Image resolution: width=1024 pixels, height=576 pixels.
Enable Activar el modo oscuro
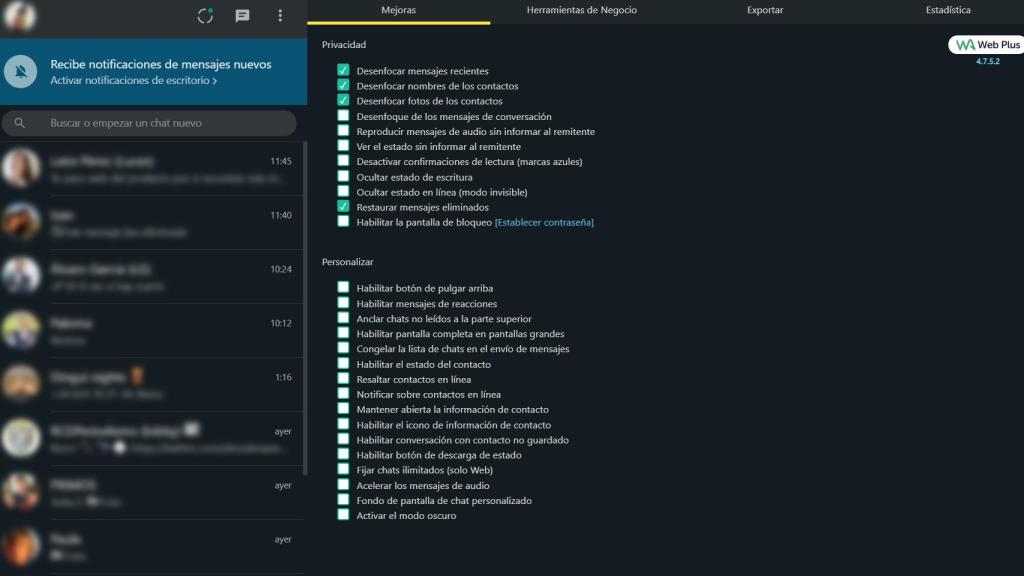tap(344, 515)
